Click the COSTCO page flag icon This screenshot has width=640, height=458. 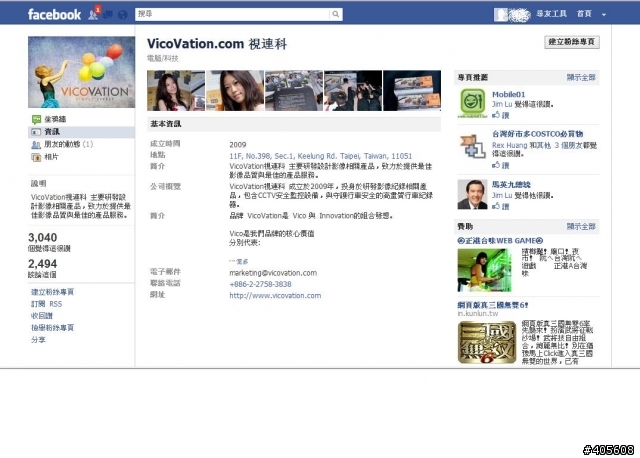click(472, 146)
